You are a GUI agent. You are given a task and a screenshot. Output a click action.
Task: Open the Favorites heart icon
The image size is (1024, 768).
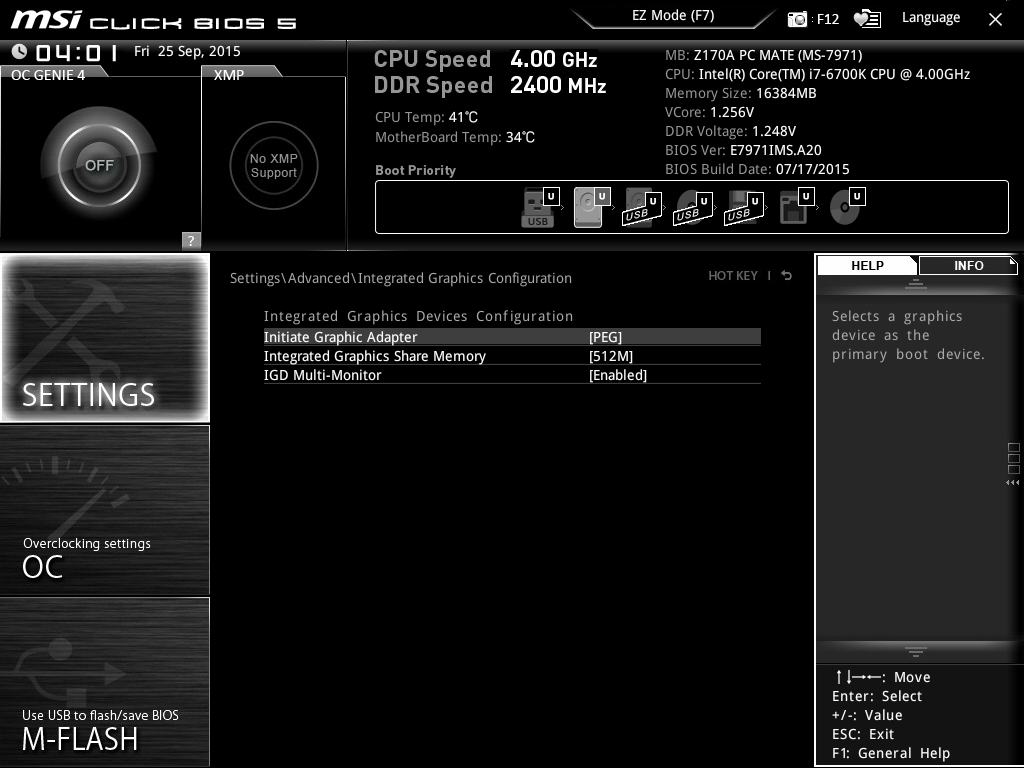(x=867, y=19)
